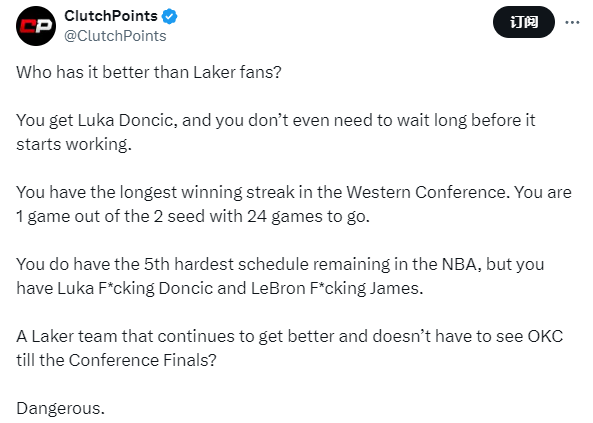The height and width of the screenshot is (423, 593).
Task: Click the 订阅 subscribe button
Action: (x=524, y=22)
